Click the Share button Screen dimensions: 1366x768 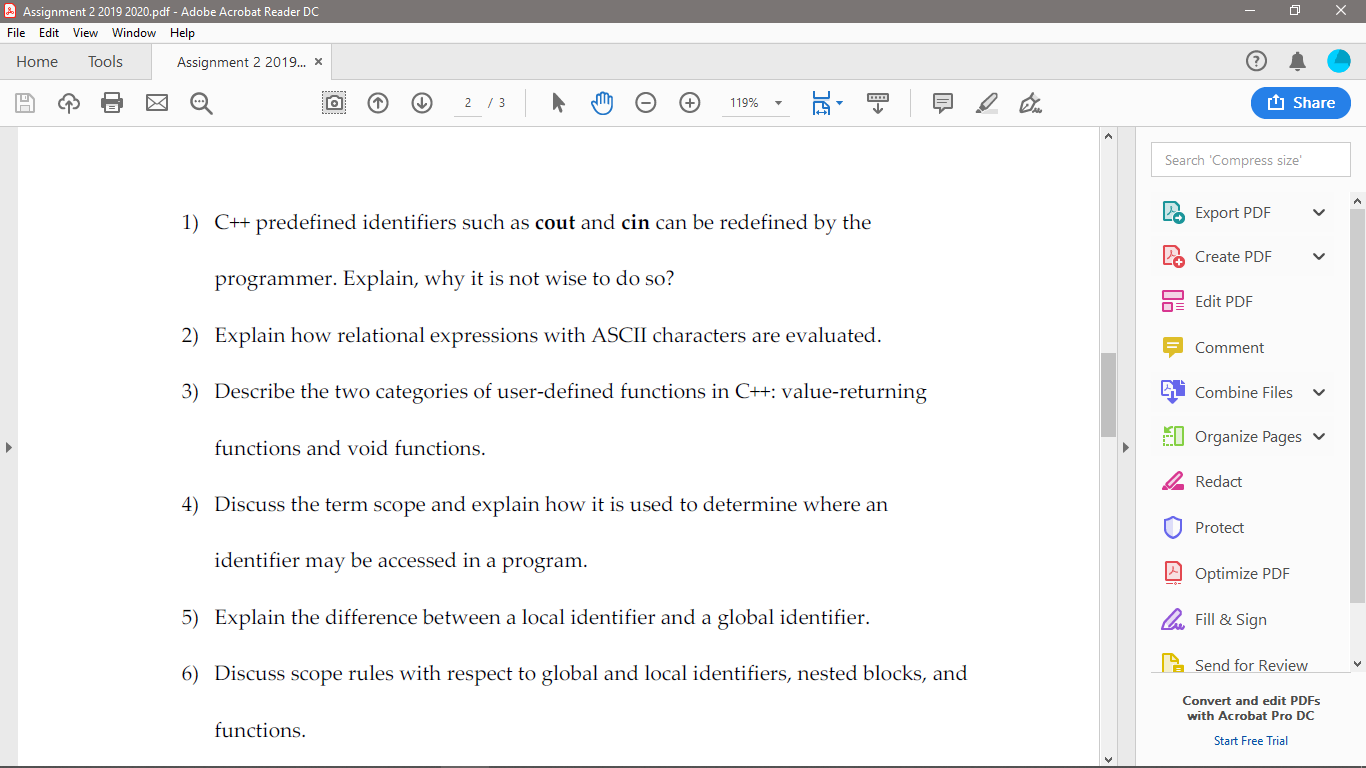click(x=1300, y=102)
